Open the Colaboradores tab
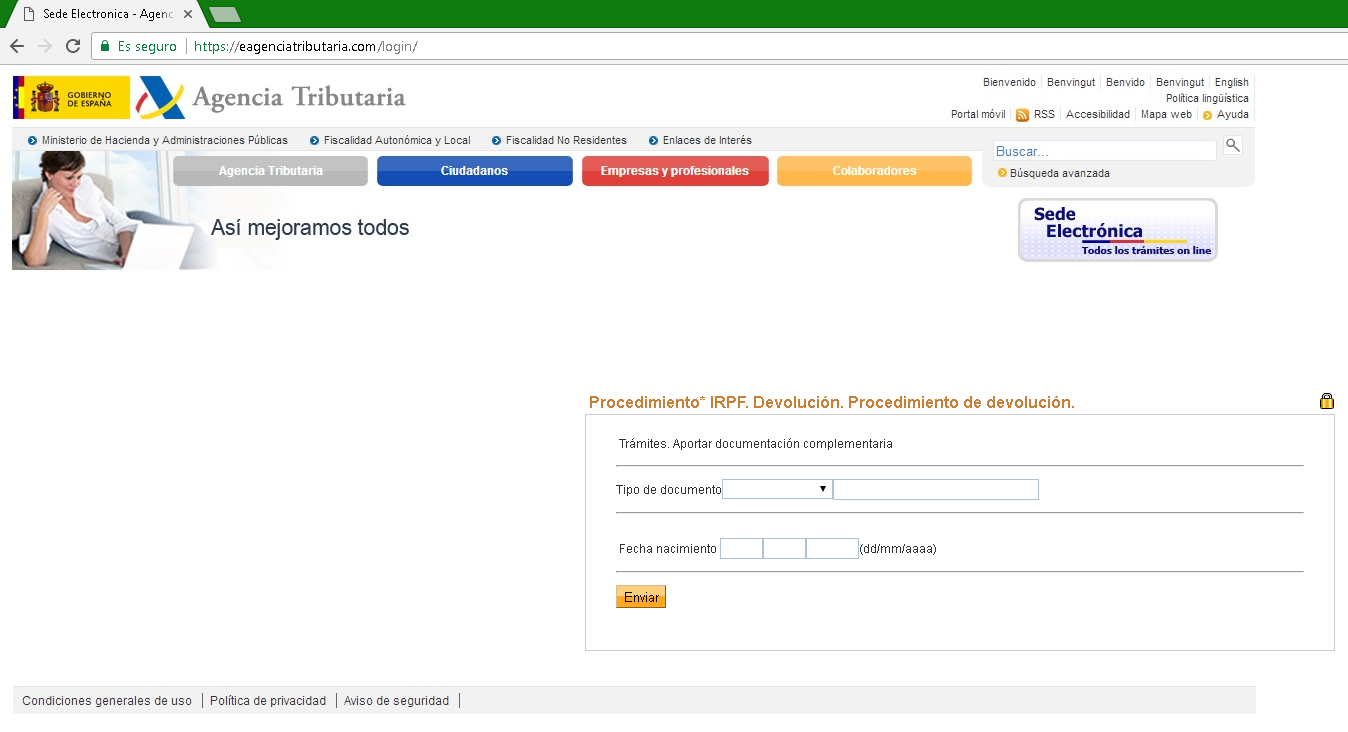The width and height of the screenshot is (1348, 732). [x=874, y=171]
